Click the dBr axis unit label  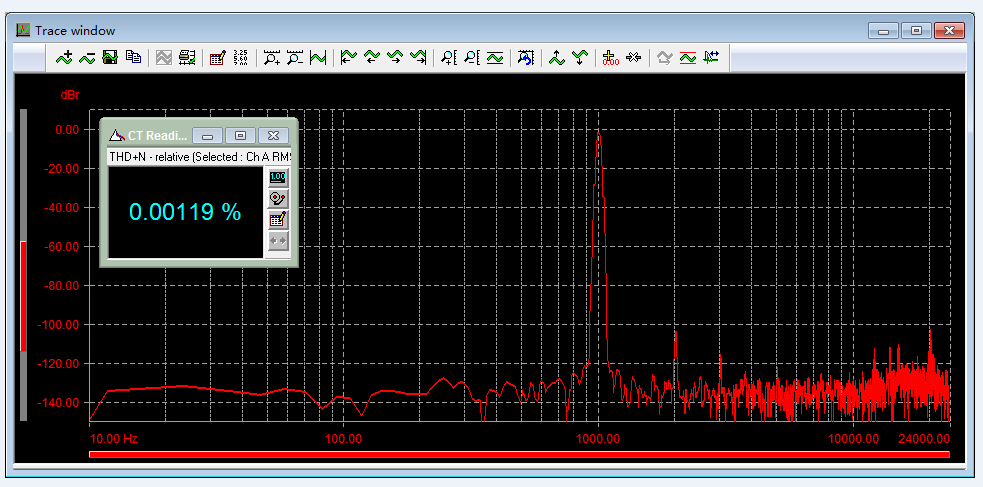pyautogui.click(x=70, y=95)
